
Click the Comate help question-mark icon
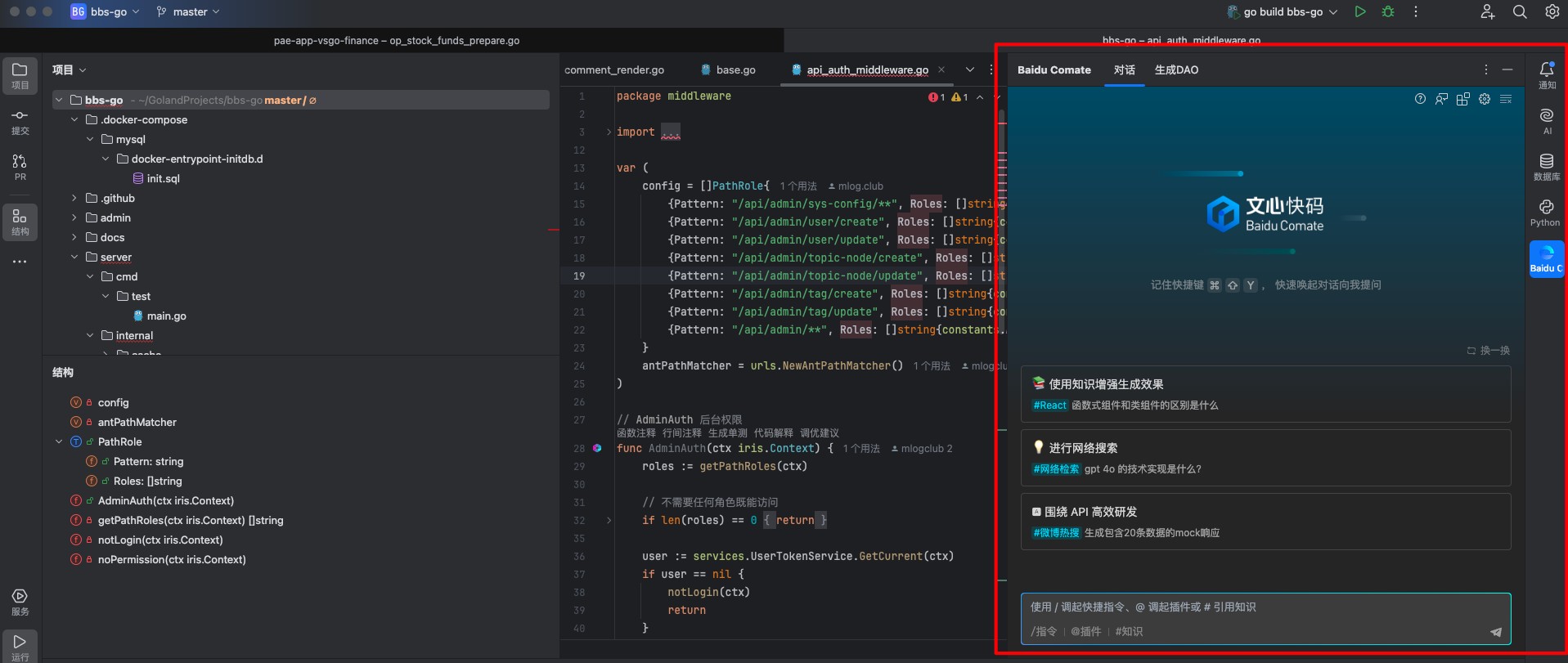(x=1420, y=99)
